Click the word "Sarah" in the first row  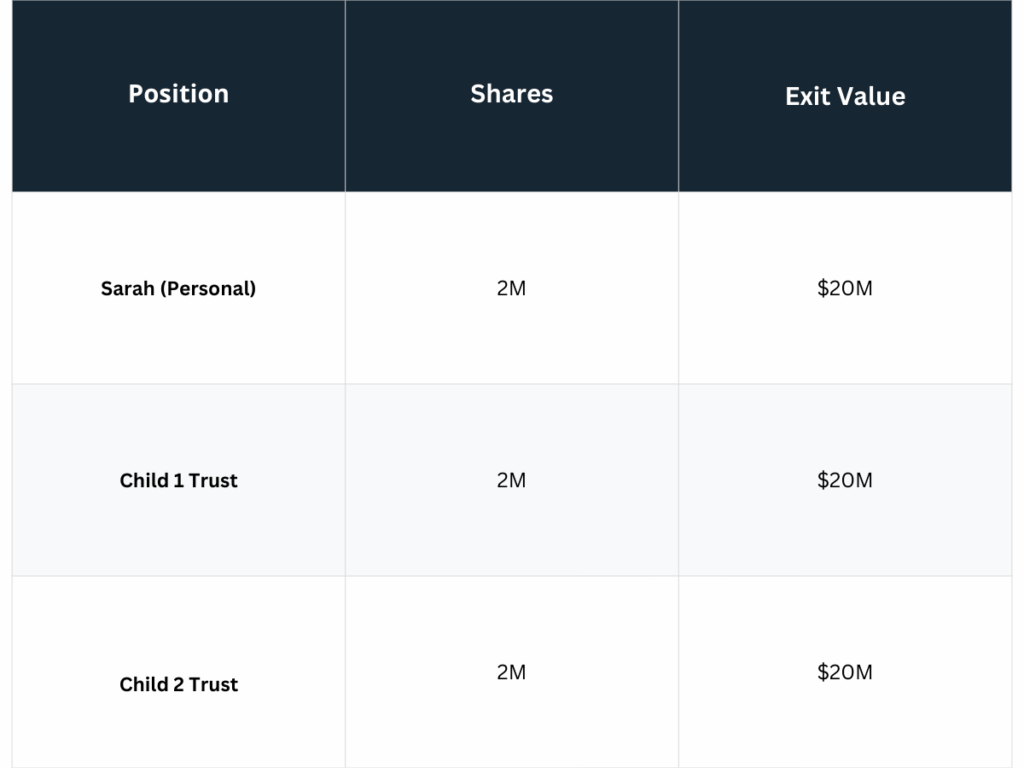(x=127, y=288)
